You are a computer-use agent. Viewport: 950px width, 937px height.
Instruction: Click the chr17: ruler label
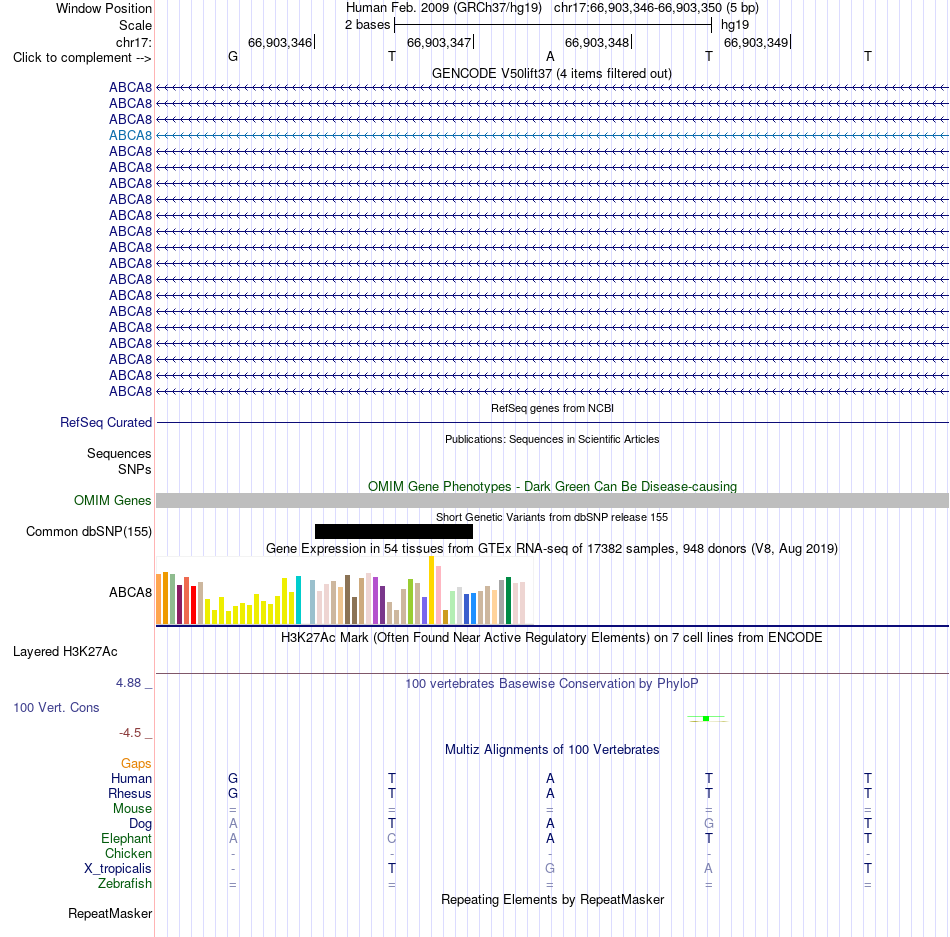pyautogui.click(x=133, y=42)
